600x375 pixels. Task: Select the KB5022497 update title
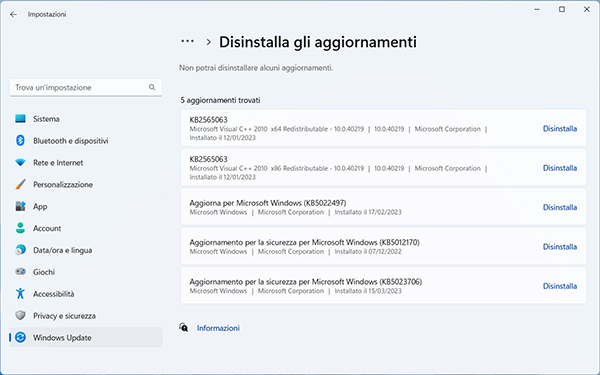click(x=268, y=203)
